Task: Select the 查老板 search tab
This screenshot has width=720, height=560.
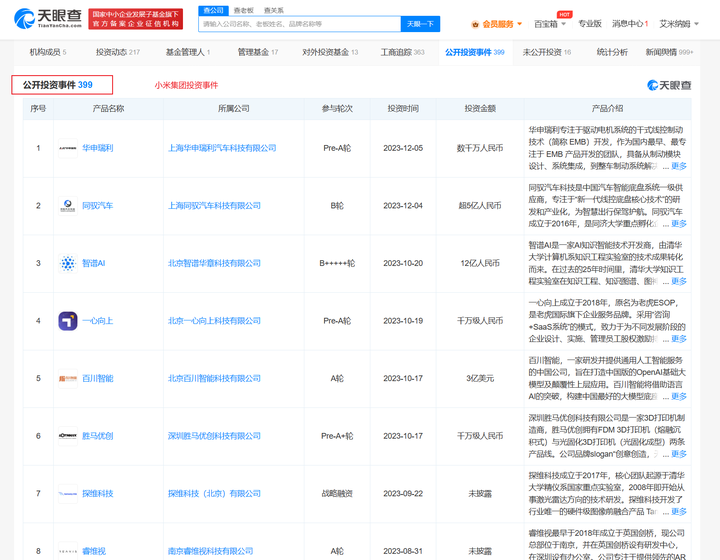Action: point(243,10)
